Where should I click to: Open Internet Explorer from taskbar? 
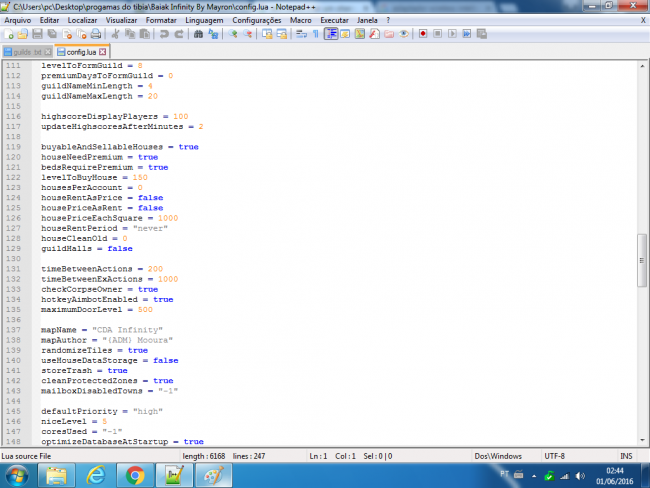coord(96,476)
